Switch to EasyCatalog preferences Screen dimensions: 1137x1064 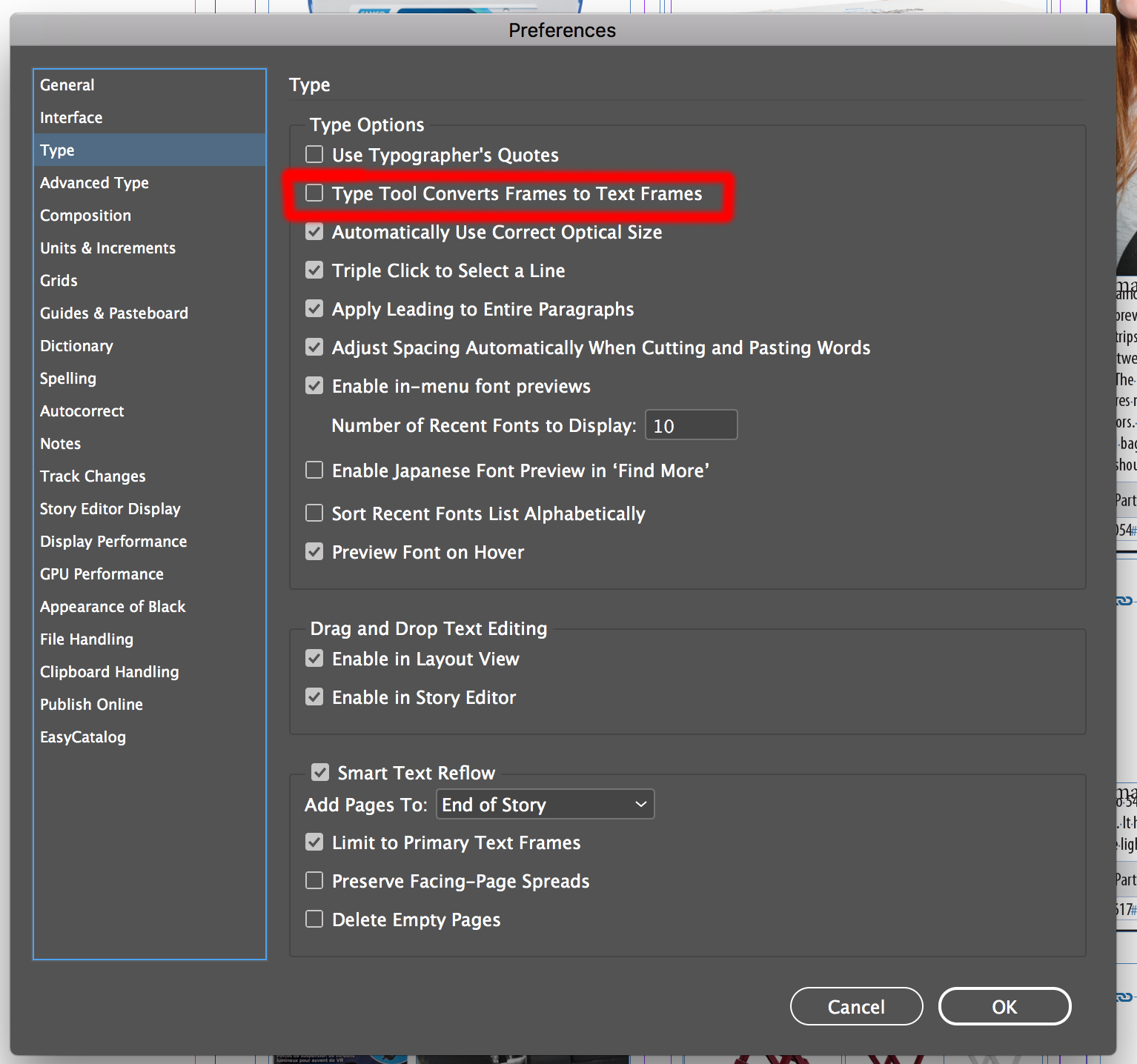click(82, 737)
